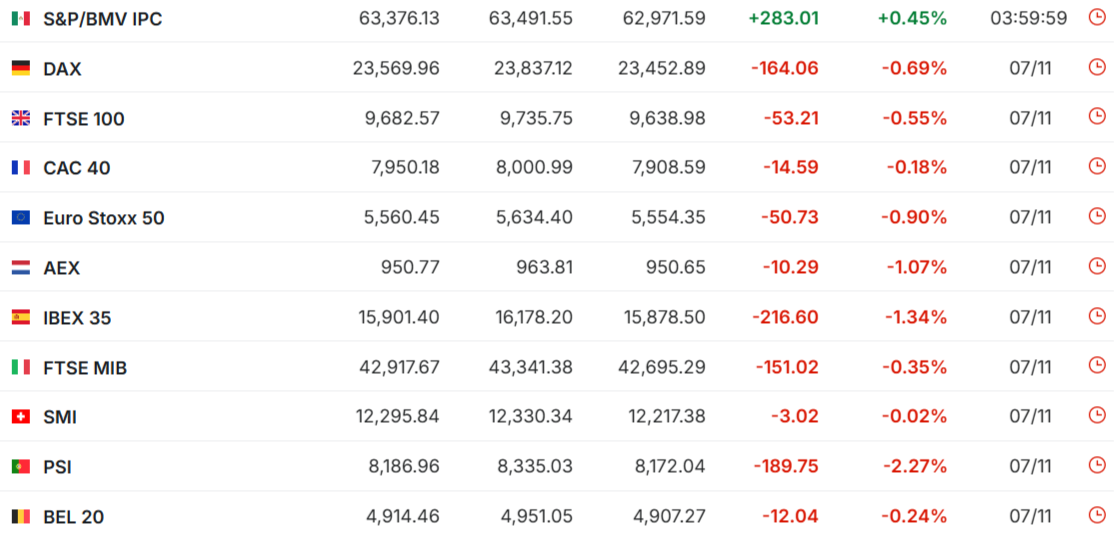Open the FTSE MIB index link
Viewport: 1115px width, 537px height.
[x=85, y=368]
